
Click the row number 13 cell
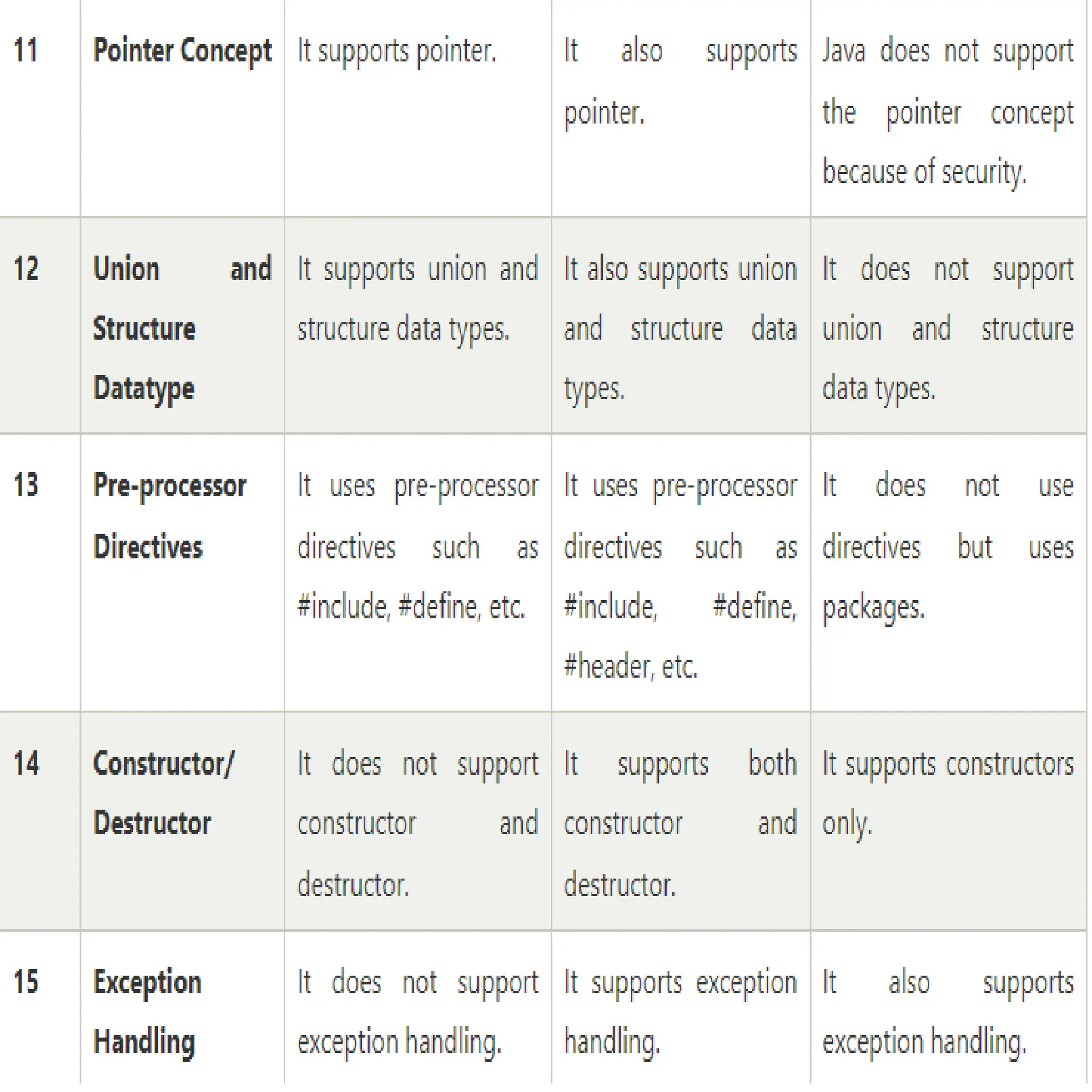39,572
